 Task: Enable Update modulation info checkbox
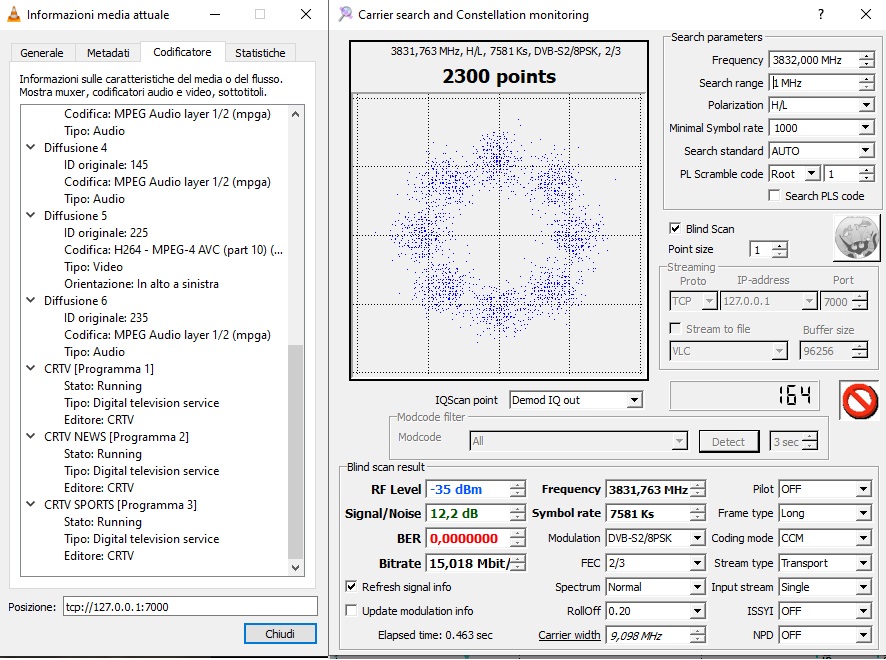pyautogui.click(x=351, y=610)
